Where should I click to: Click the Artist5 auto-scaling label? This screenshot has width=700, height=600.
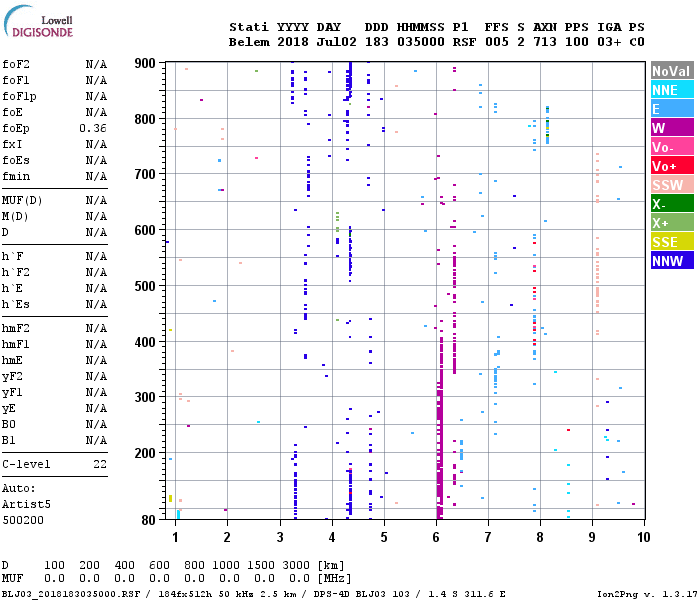point(26,504)
